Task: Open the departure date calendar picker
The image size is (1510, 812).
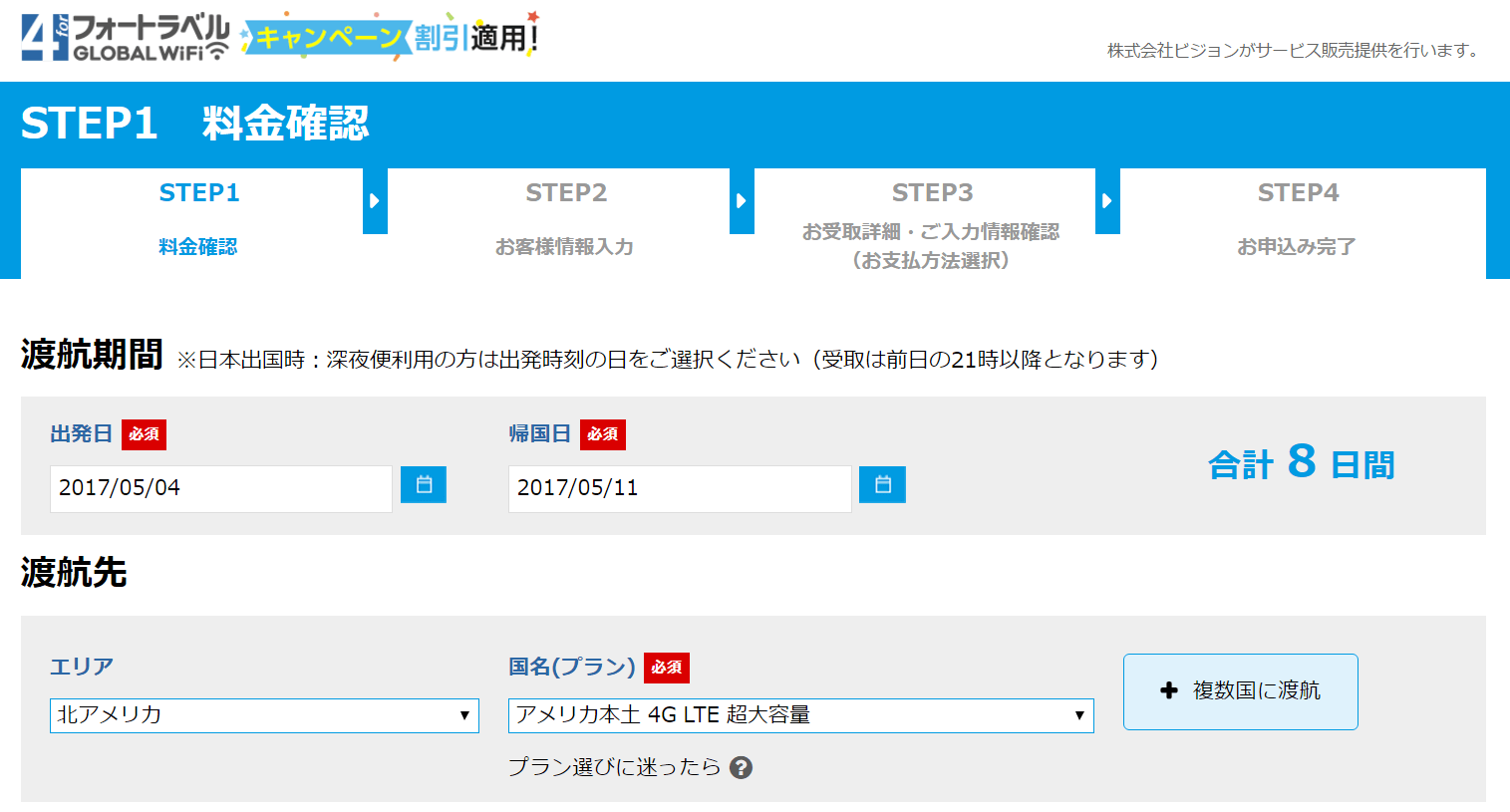Action: 424,485
